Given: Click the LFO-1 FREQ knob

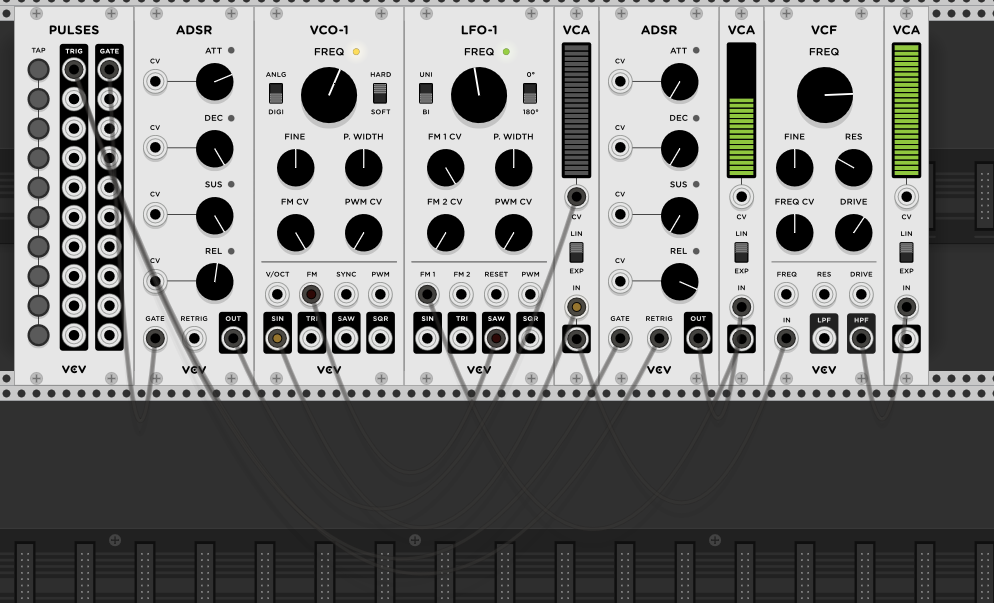Looking at the screenshot, I should click(x=479, y=95).
